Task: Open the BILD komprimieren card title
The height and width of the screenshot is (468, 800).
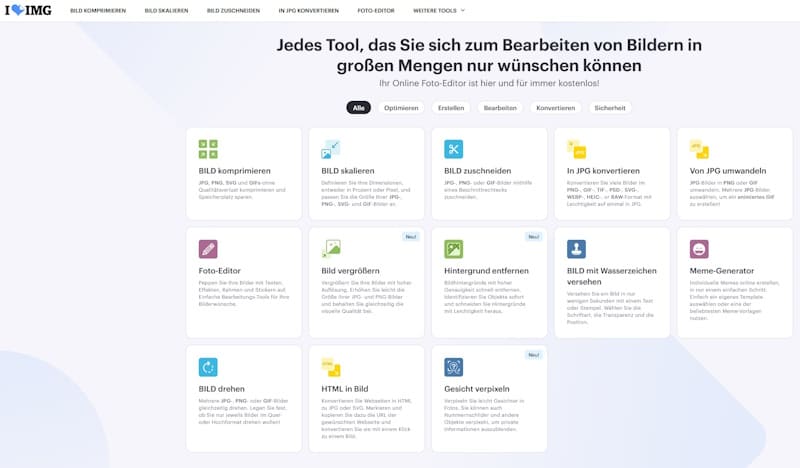Action: coord(235,171)
